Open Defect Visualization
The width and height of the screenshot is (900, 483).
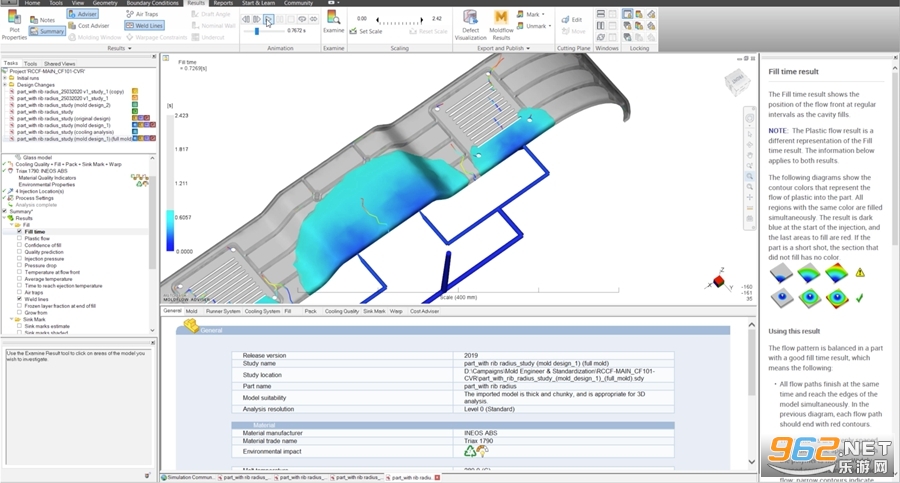(x=470, y=25)
